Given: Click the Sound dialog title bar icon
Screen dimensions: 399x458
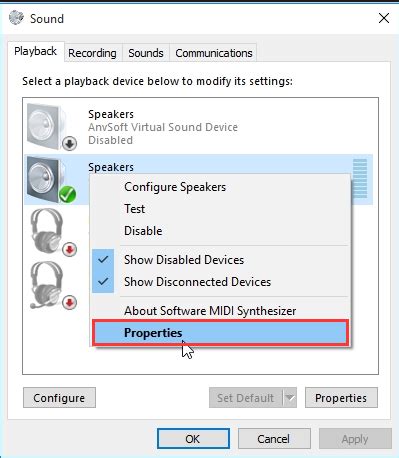Looking at the screenshot, I should (17, 18).
